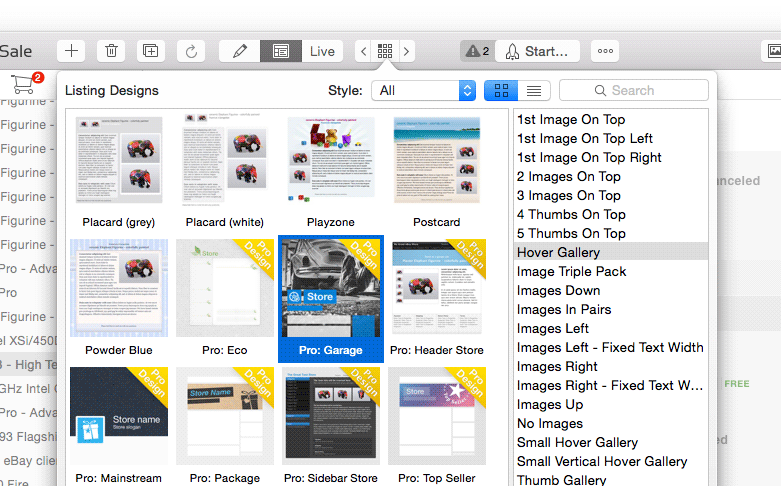Click the refresh arrow icon in toolbar
The height and width of the screenshot is (486, 781).
[x=191, y=51]
